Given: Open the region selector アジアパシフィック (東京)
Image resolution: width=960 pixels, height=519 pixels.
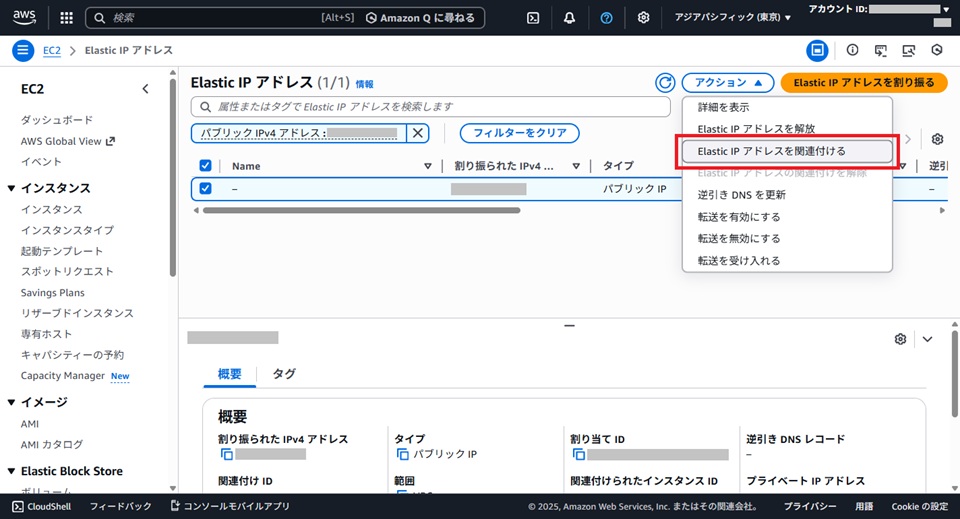Looking at the screenshot, I should pyautogui.click(x=732, y=18).
